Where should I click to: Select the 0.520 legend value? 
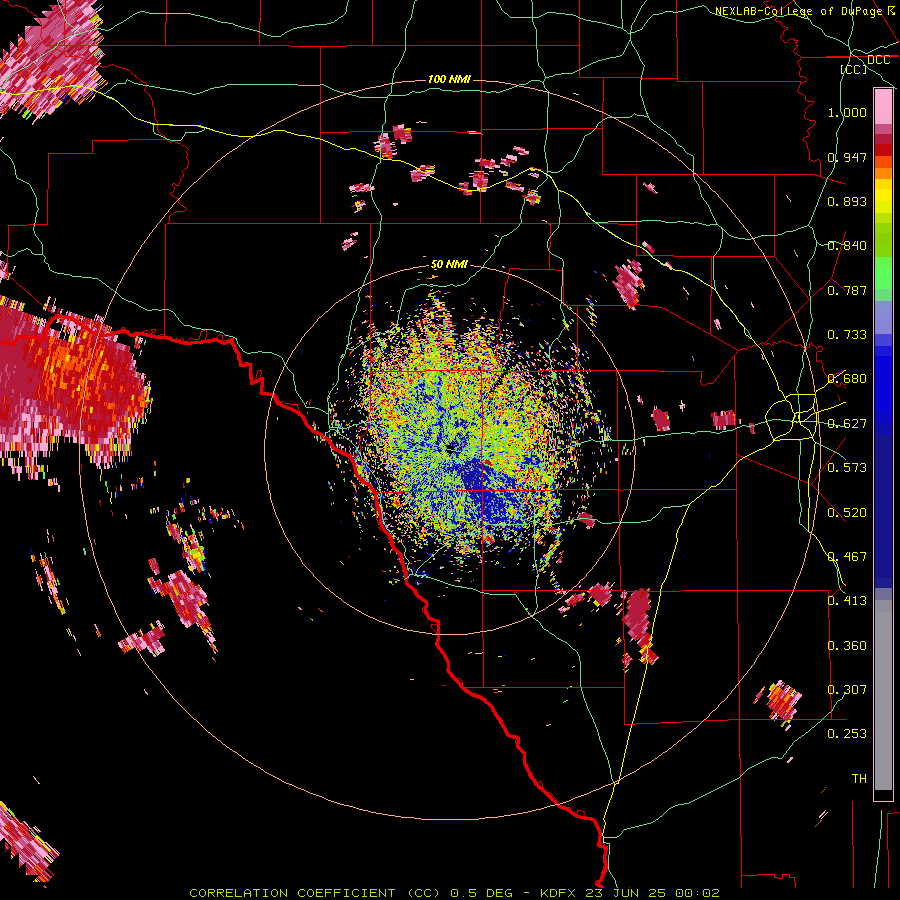pyautogui.click(x=847, y=513)
